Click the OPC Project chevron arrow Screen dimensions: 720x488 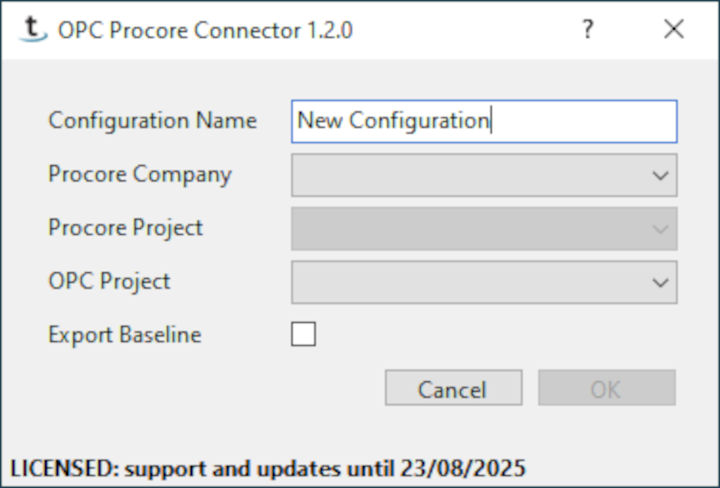pyautogui.click(x=660, y=283)
